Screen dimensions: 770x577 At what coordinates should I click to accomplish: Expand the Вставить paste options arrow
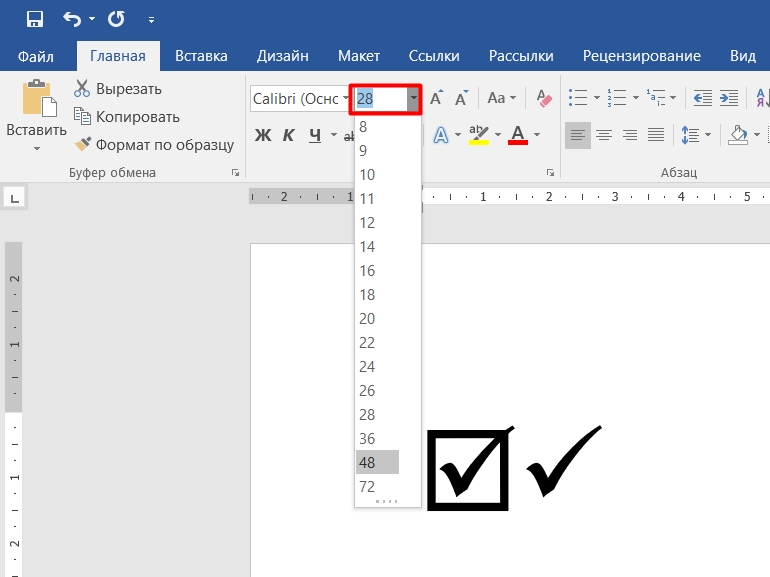pyautogui.click(x=37, y=148)
